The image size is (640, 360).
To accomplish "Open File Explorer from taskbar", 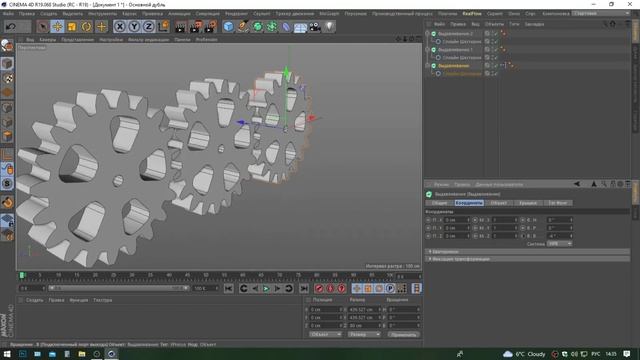I will (82, 354).
